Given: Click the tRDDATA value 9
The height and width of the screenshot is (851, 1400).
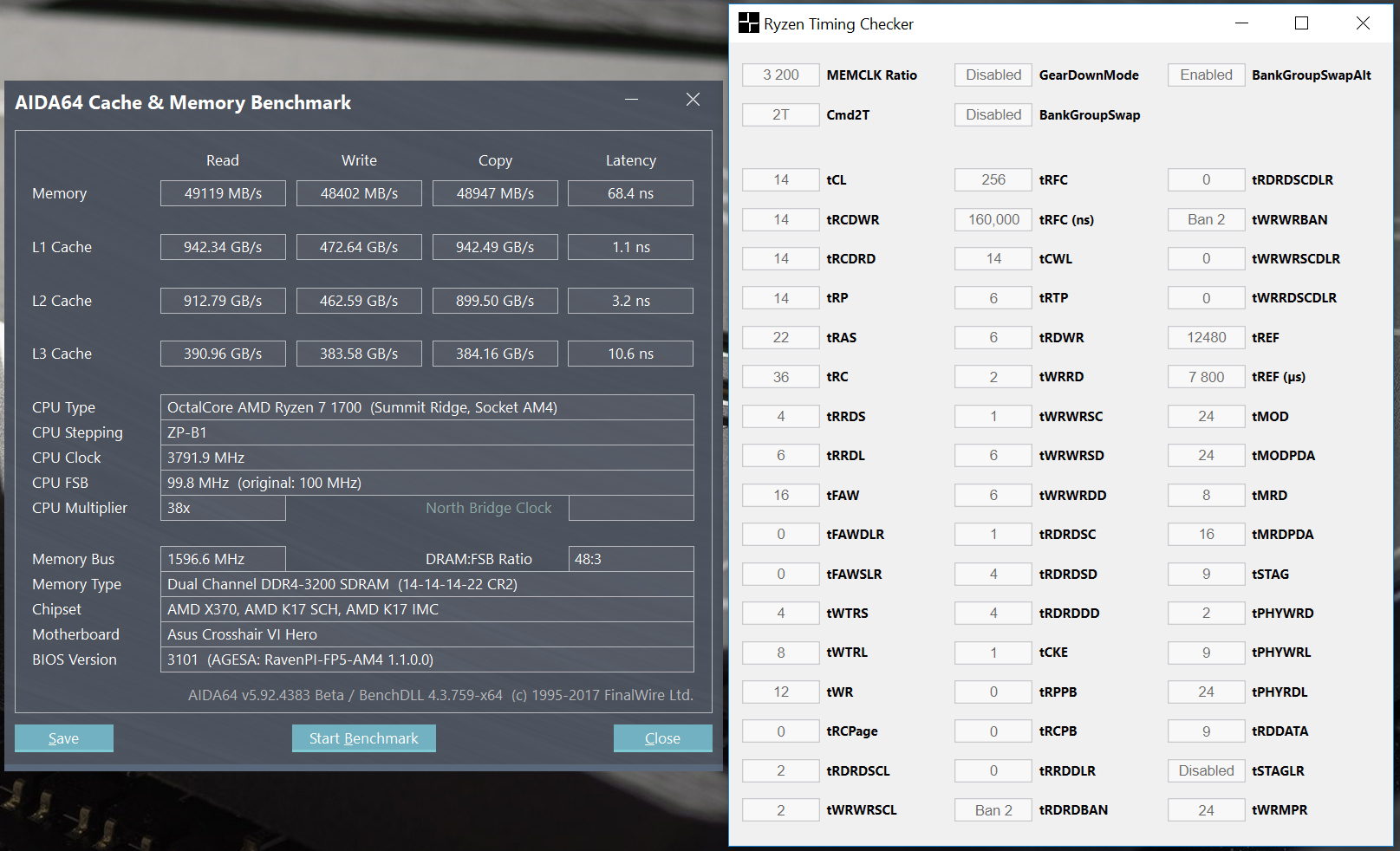Looking at the screenshot, I should [1207, 731].
